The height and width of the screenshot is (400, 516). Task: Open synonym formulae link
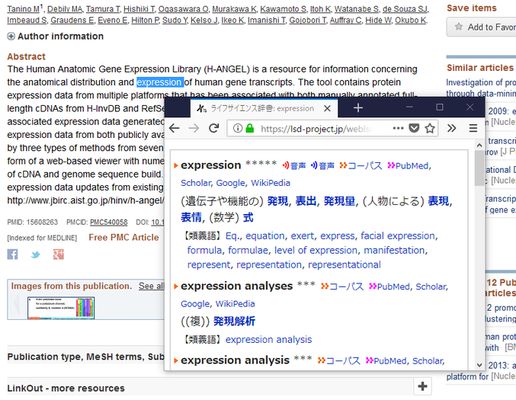pyautogui.click(x=248, y=250)
